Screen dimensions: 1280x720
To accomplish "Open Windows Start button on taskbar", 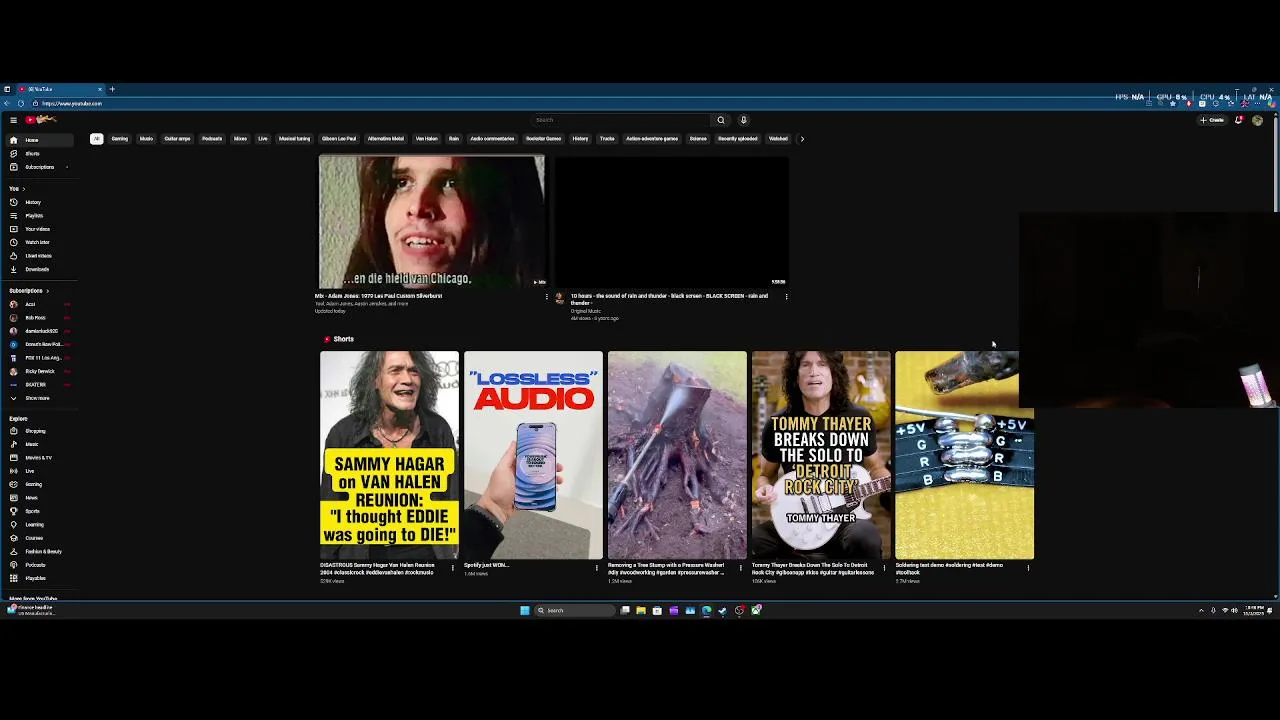I will click(x=524, y=610).
